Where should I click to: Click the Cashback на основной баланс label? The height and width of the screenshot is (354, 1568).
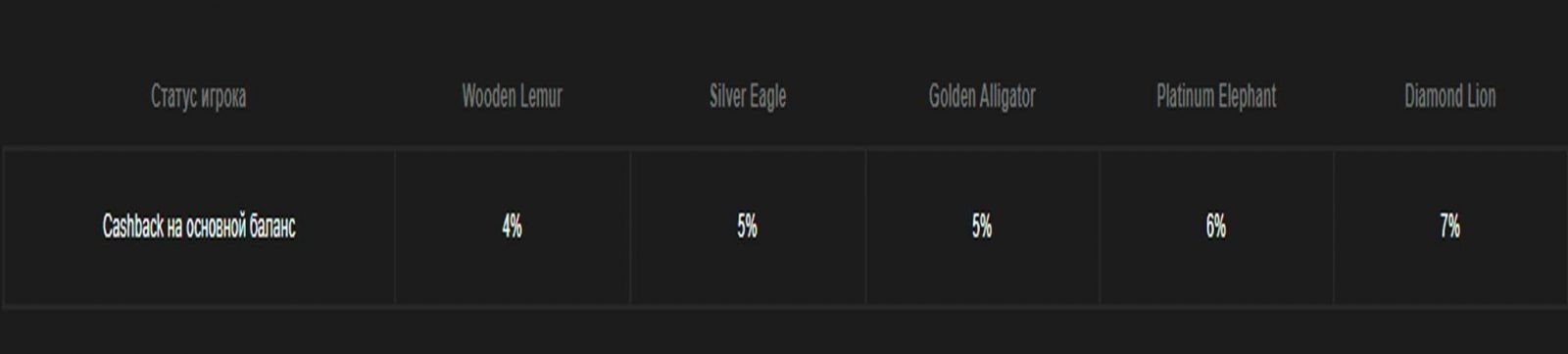[x=199, y=227]
